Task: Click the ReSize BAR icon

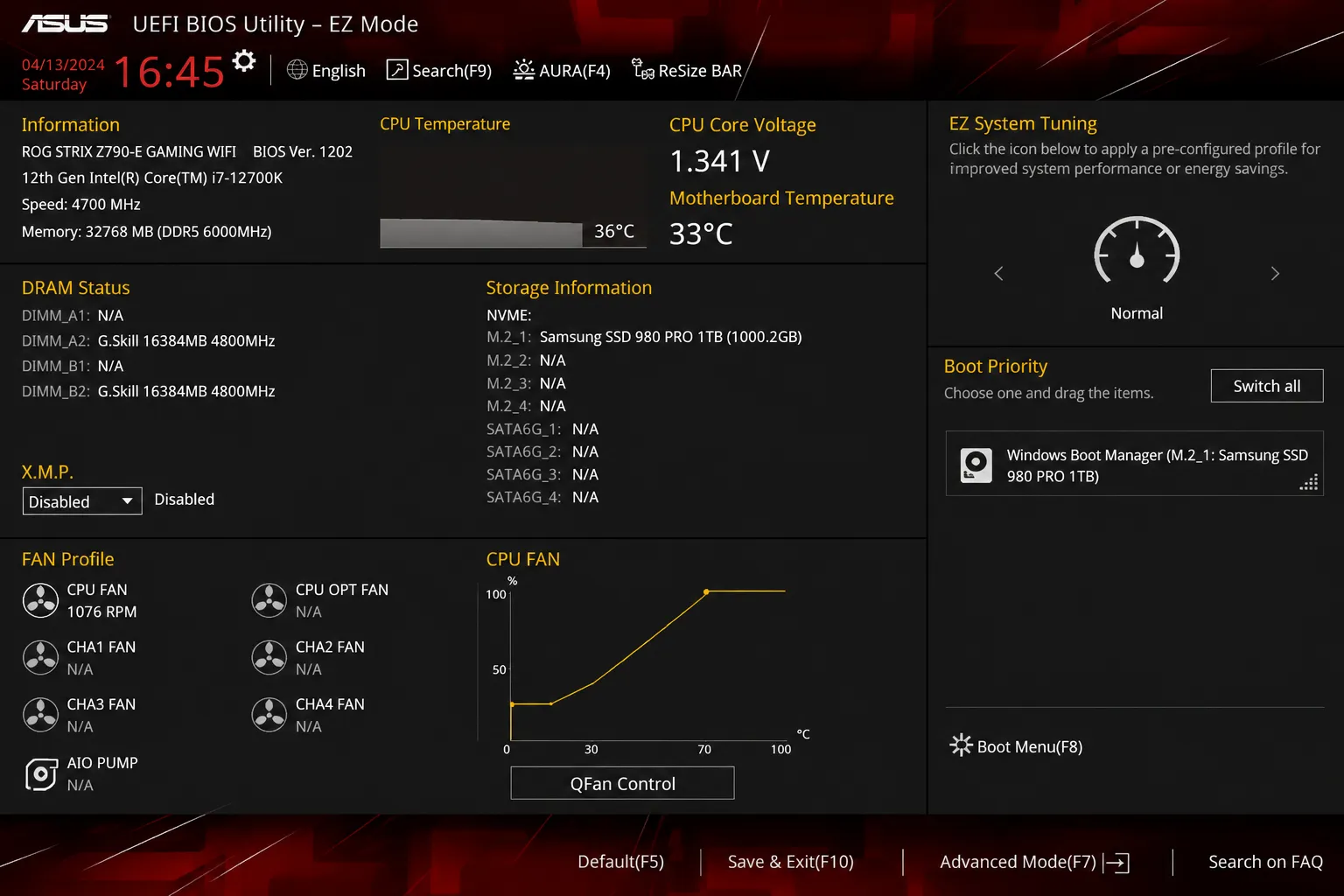Action: pyautogui.click(x=643, y=70)
